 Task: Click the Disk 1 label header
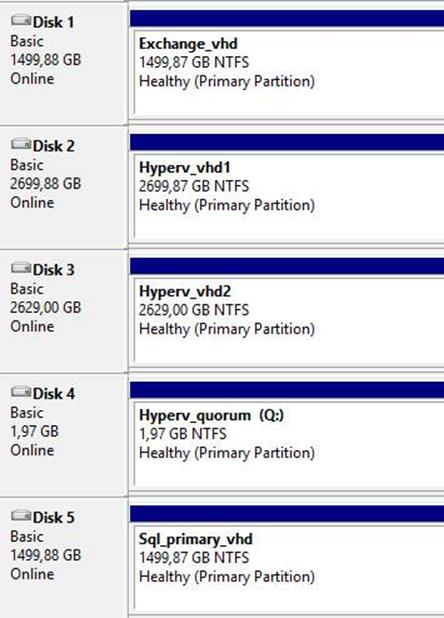click(54, 22)
